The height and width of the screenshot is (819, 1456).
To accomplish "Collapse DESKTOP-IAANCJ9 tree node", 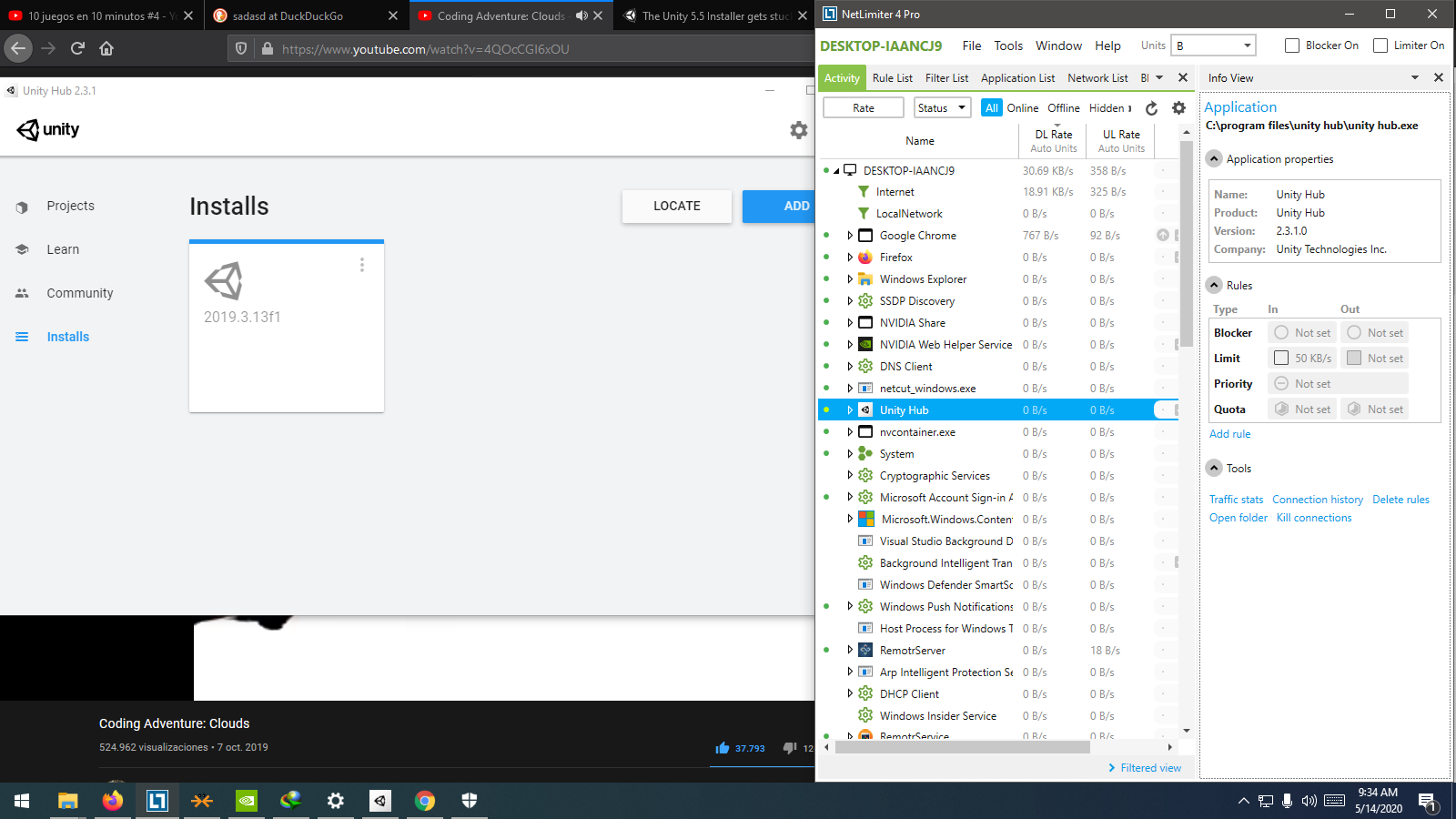I will (836, 170).
